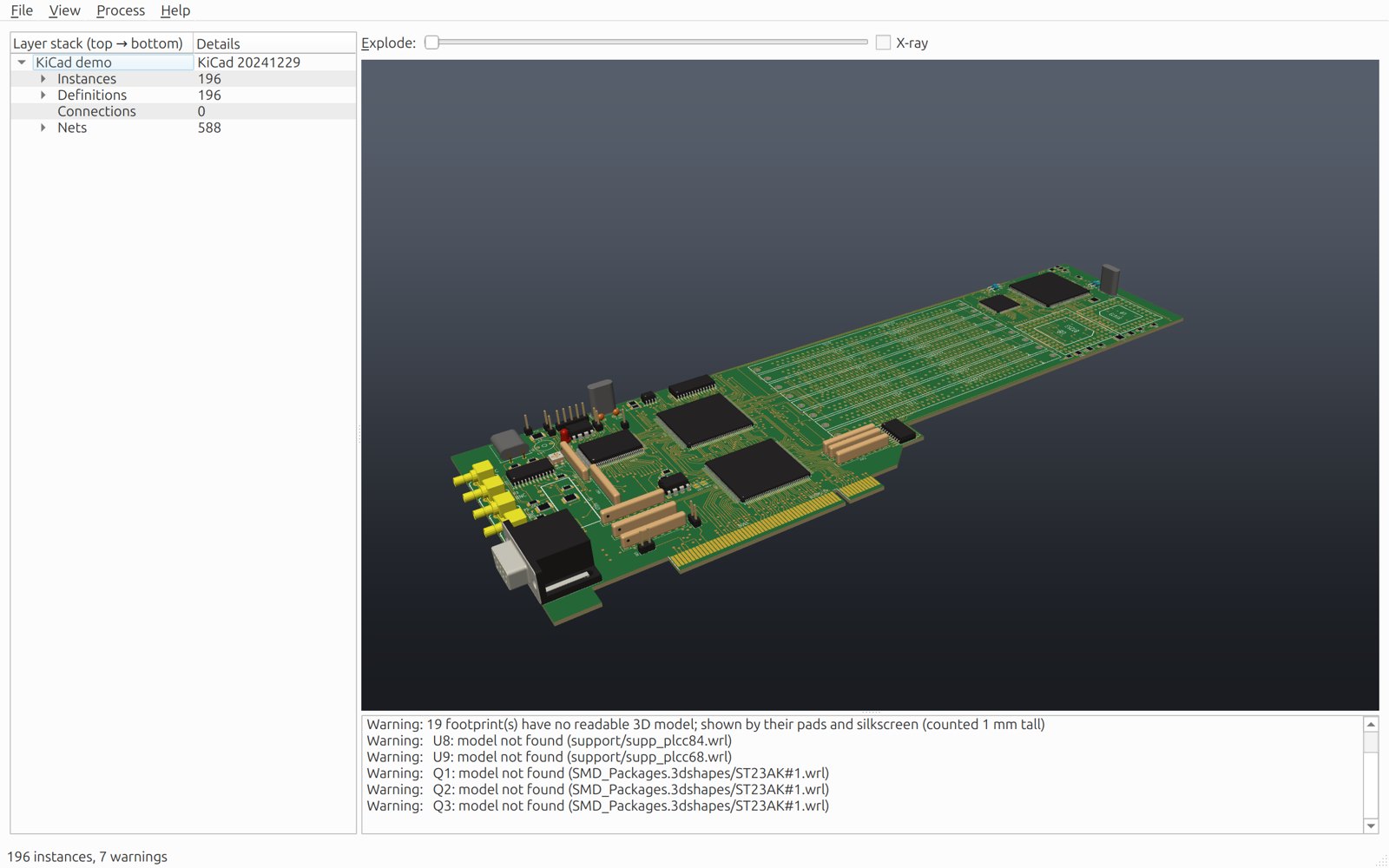Expand the Instances tree node
The width and height of the screenshot is (1389, 868).
pyautogui.click(x=43, y=79)
